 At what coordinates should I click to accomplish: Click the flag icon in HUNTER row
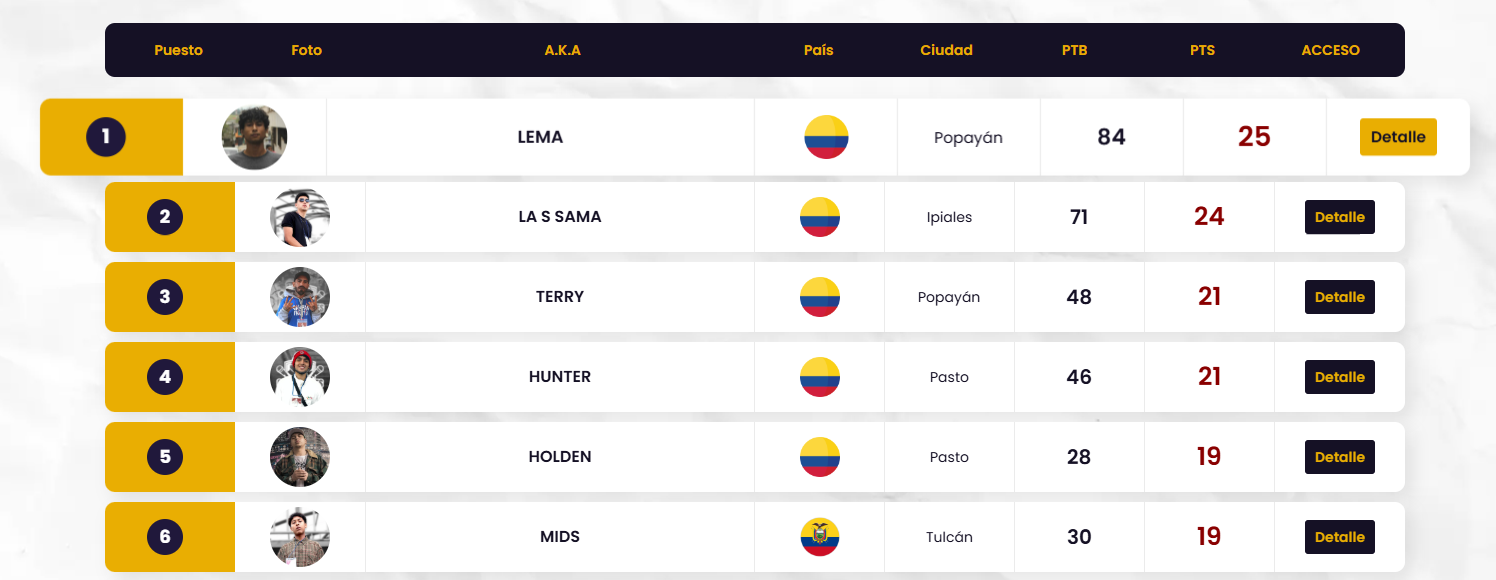pyautogui.click(x=820, y=377)
